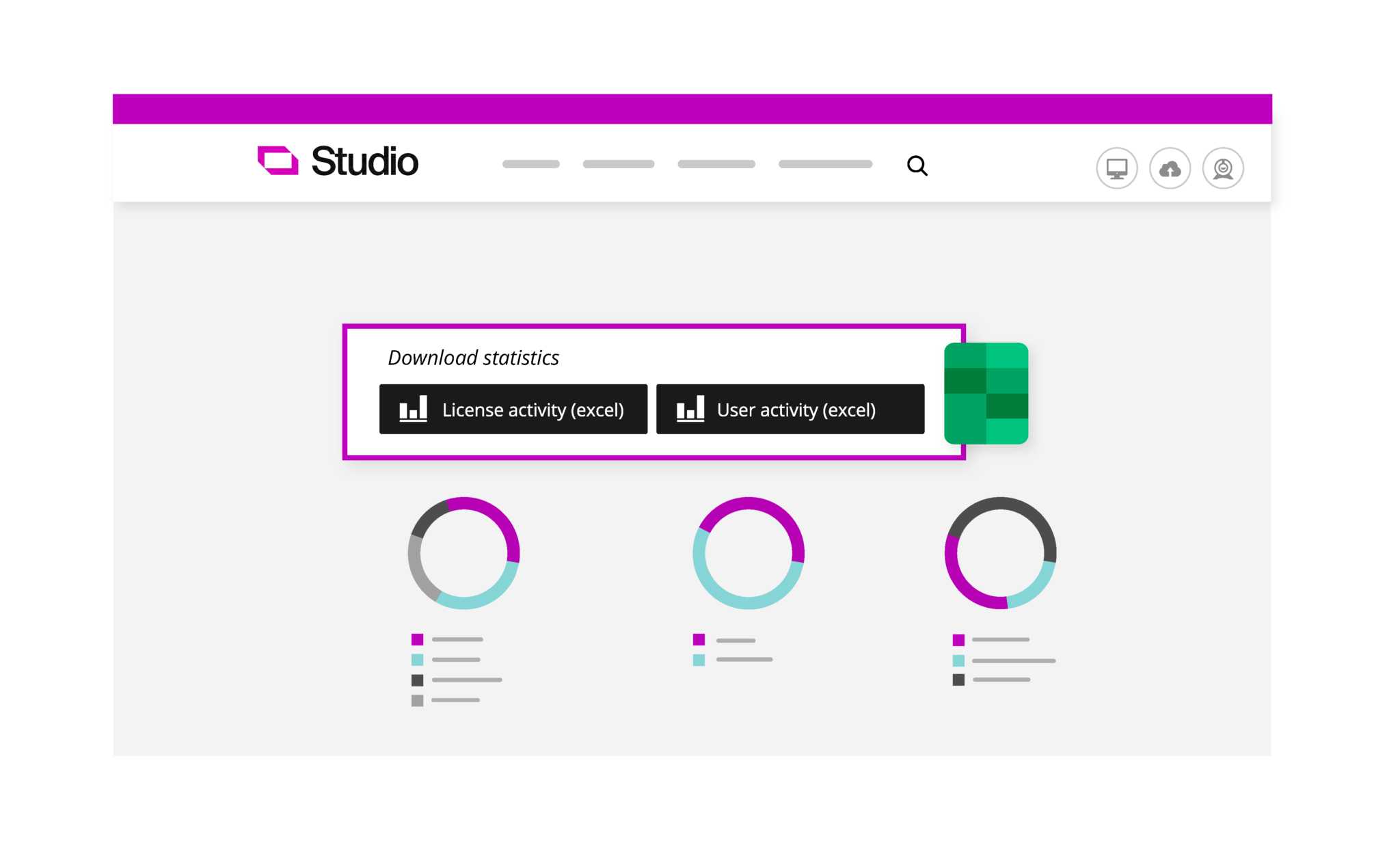Viewport: 1400px width, 843px height.
Task: Click light gray legend swatch under left chart
Action: pyautogui.click(x=417, y=700)
